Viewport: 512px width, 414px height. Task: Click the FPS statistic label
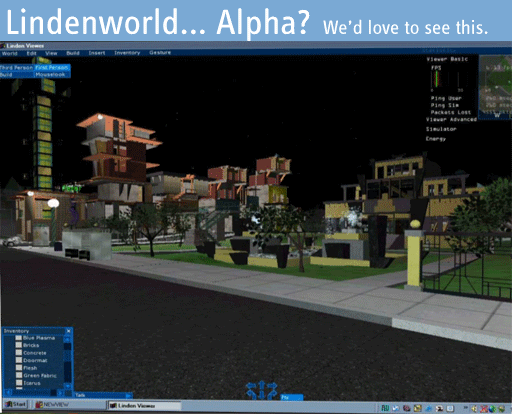pyautogui.click(x=436, y=68)
